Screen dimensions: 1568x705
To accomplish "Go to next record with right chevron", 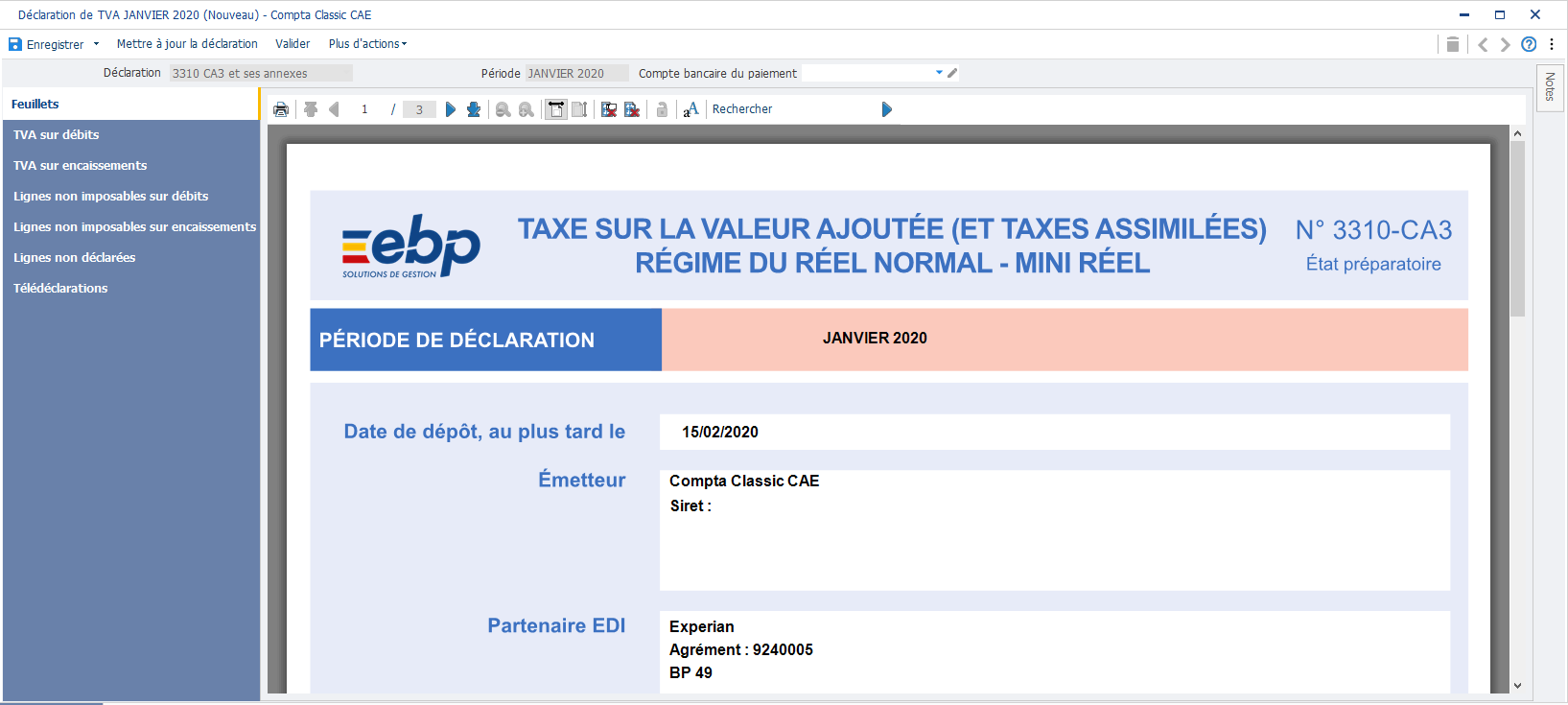I will tap(1505, 44).
